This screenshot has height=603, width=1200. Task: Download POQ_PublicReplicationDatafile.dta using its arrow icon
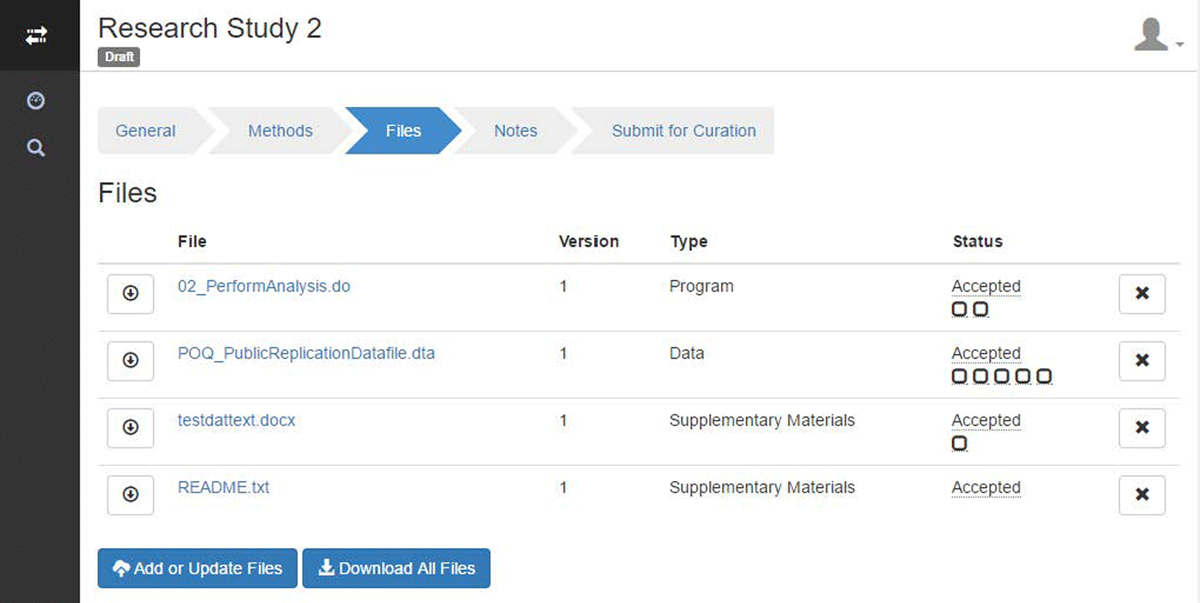pyautogui.click(x=130, y=360)
